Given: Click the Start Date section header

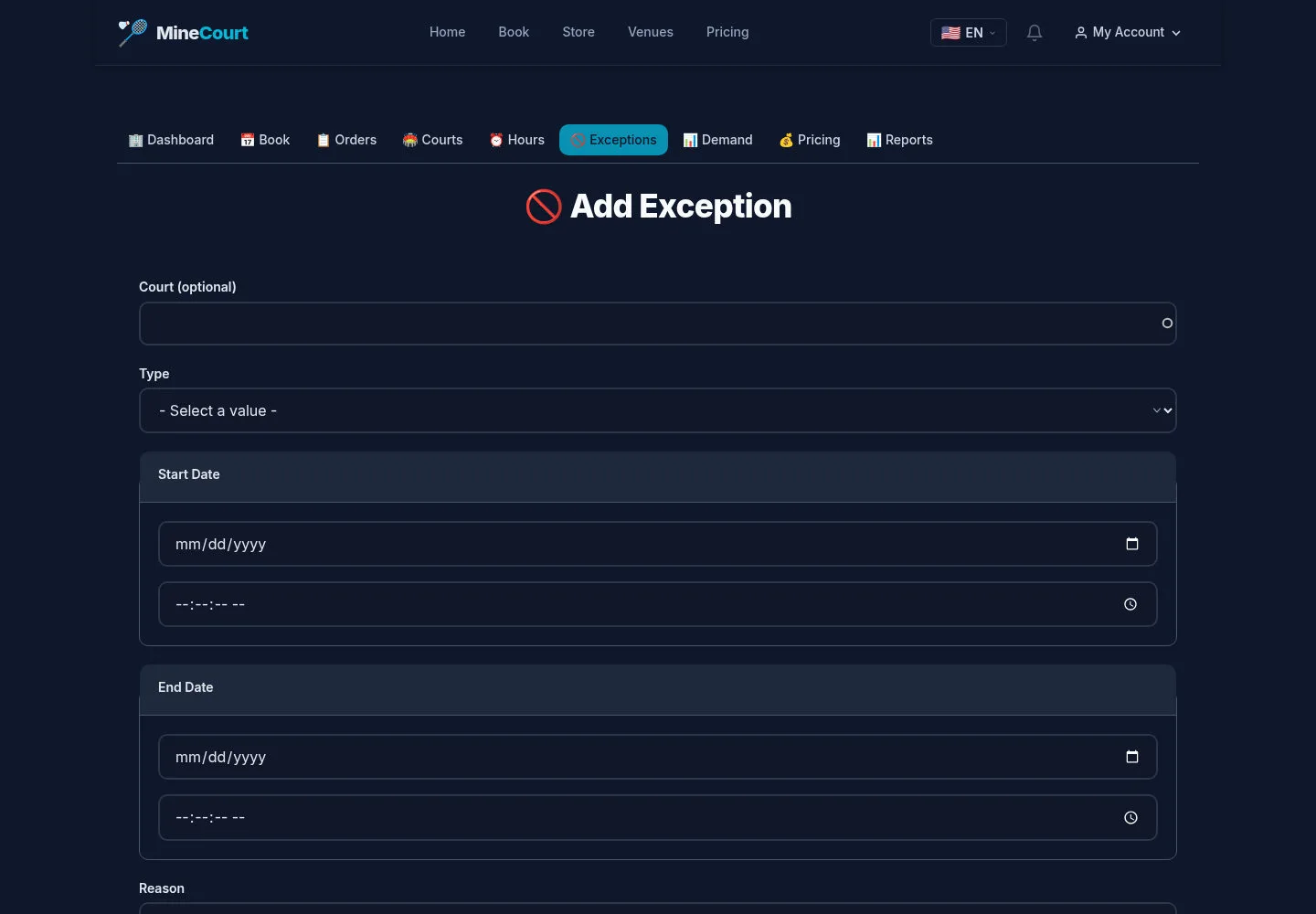Looking at the screenshot, I should tap(658, 477).
